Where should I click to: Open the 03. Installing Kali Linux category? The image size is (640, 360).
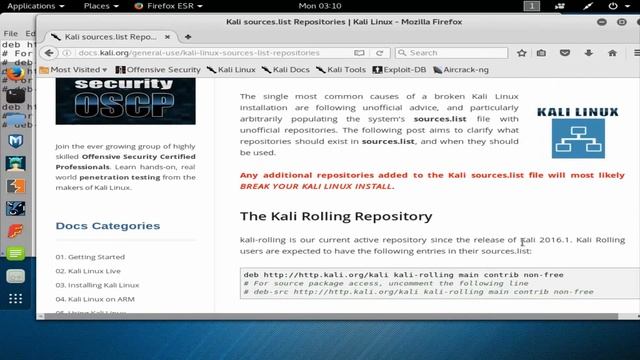(97, 285)
